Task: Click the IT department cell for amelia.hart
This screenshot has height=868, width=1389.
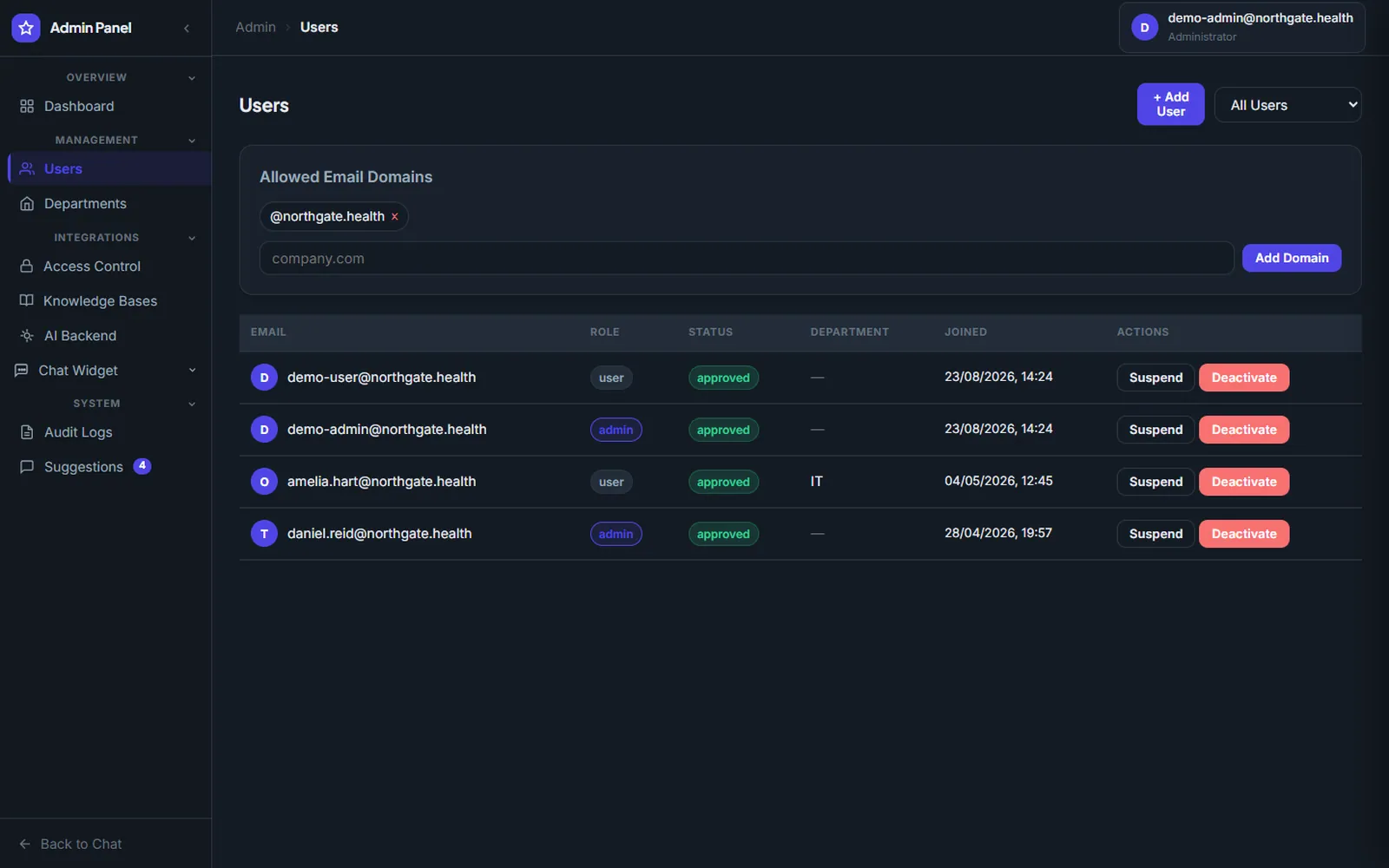Action: click(x=816, y=482)
